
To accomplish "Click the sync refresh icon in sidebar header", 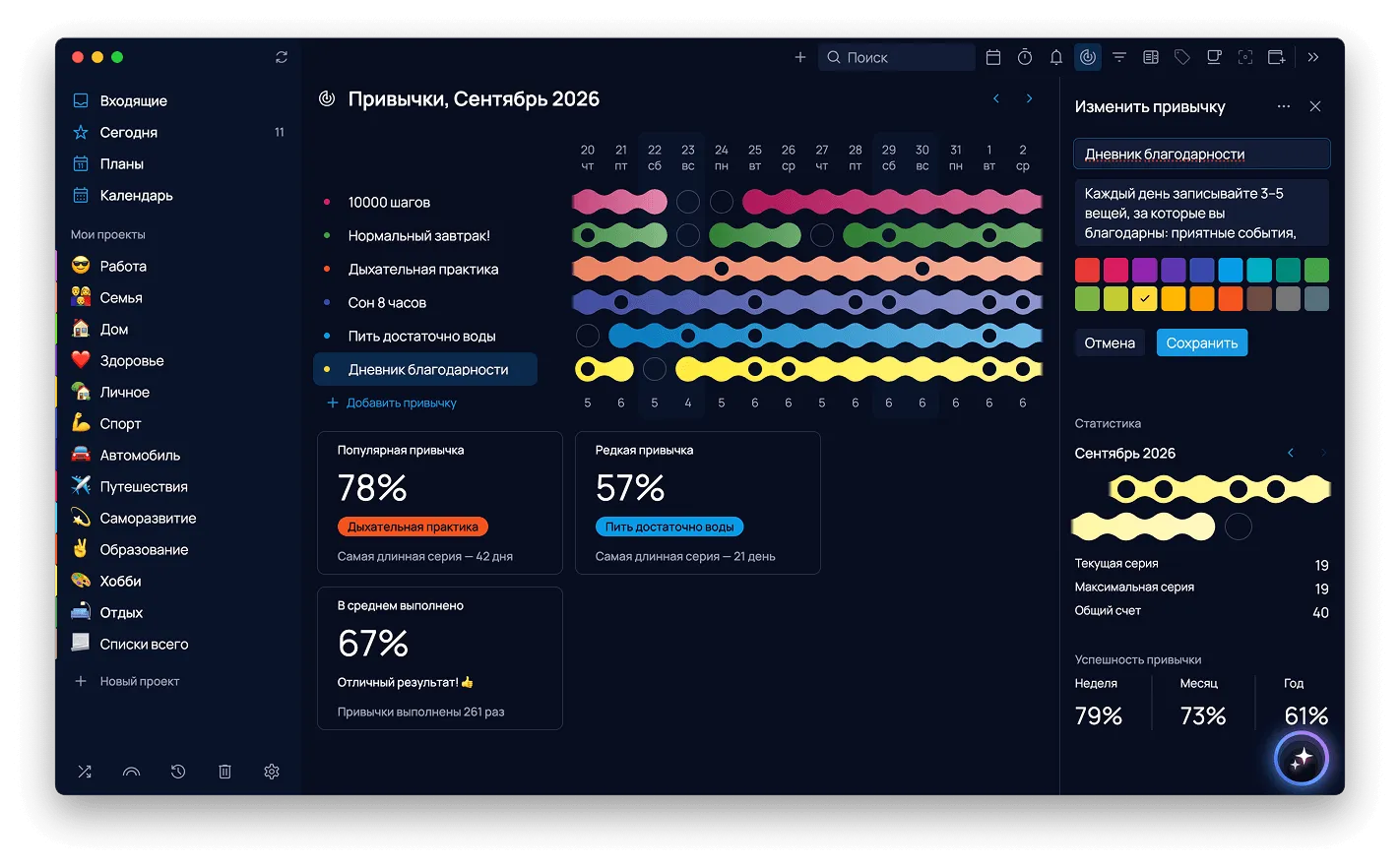I will pos(282,57).
